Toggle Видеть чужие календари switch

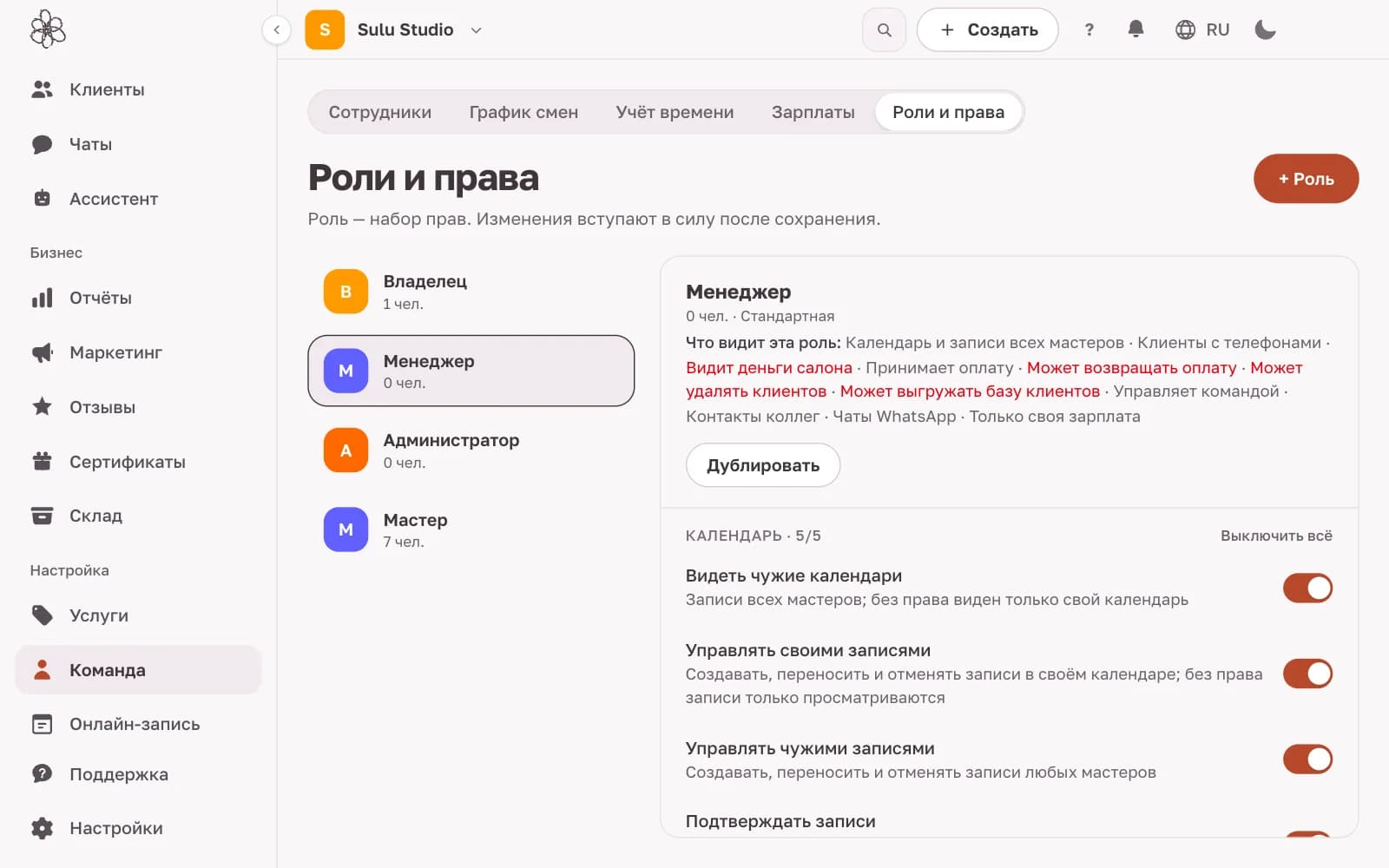point(1307,588)
